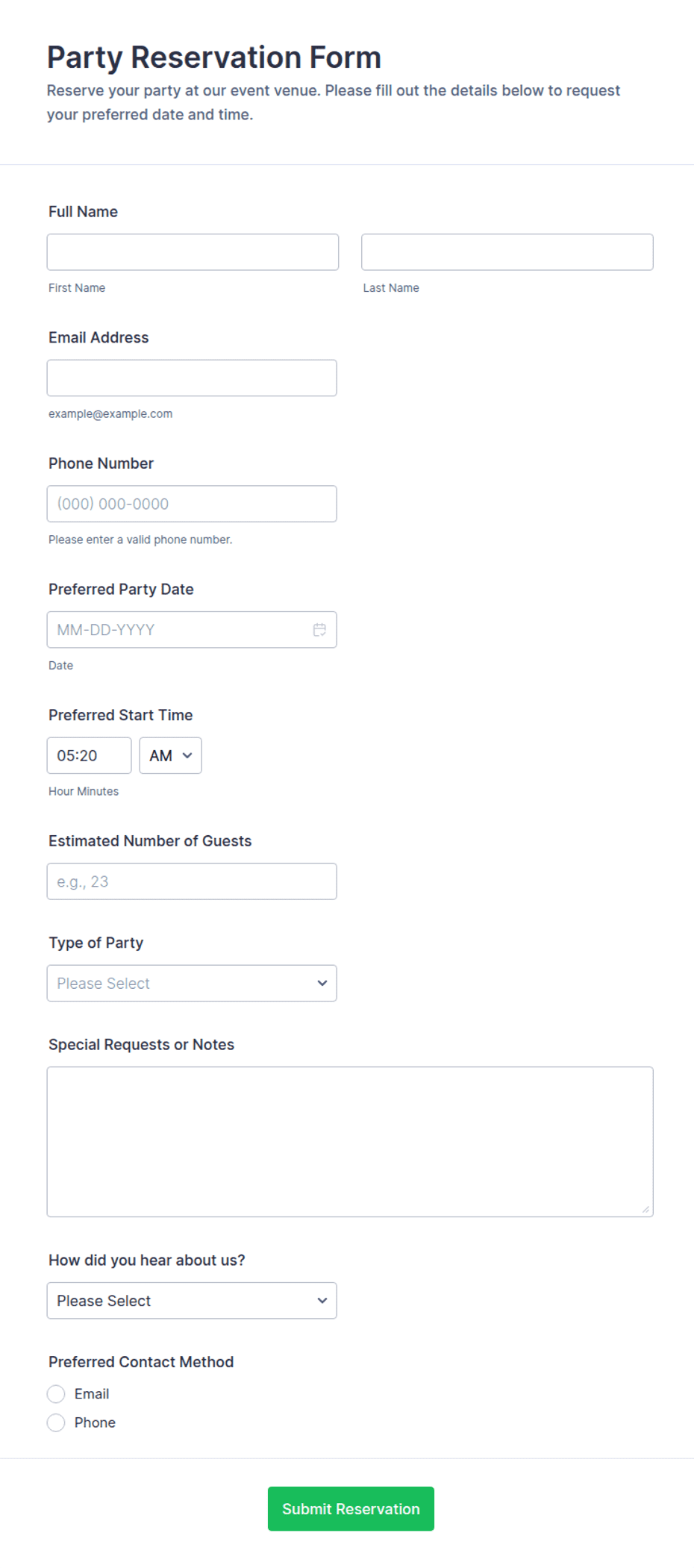Click the Estimated Number of Guests field
This screenshot has height=1568, width=694.
pyautogui.click(x=192, y=881)
